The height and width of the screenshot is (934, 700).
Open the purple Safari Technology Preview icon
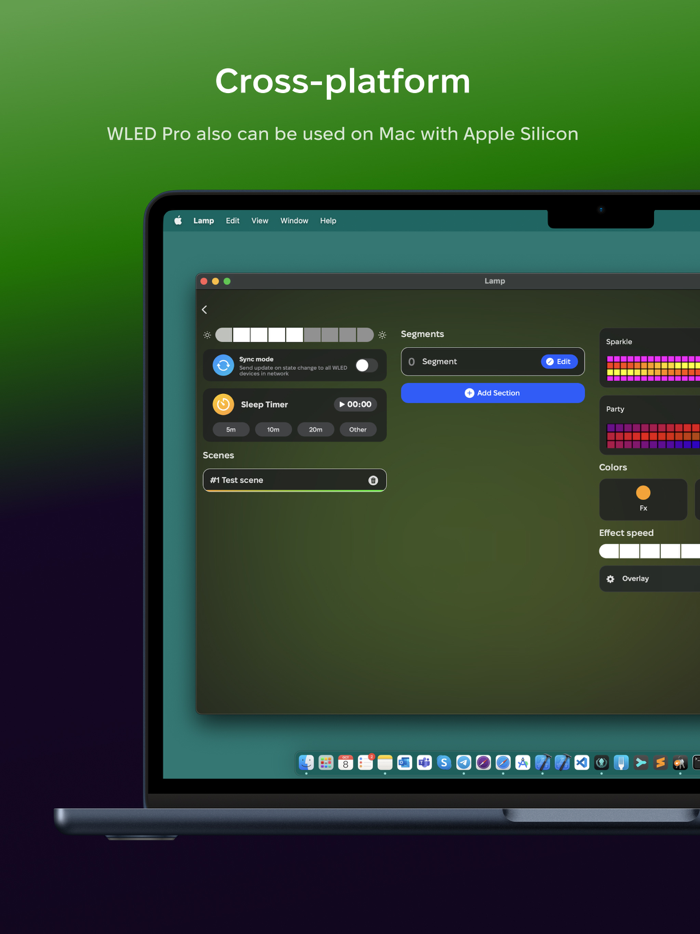click(x=483, y=762)
